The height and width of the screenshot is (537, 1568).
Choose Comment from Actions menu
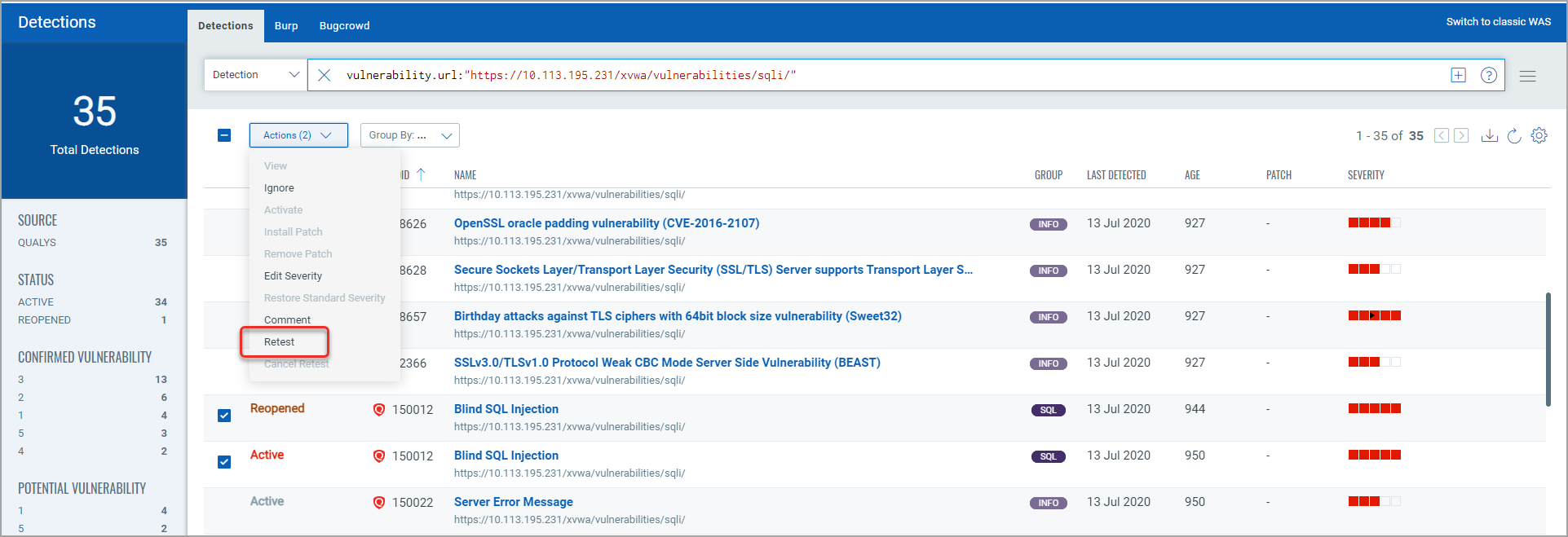[287, 320]
